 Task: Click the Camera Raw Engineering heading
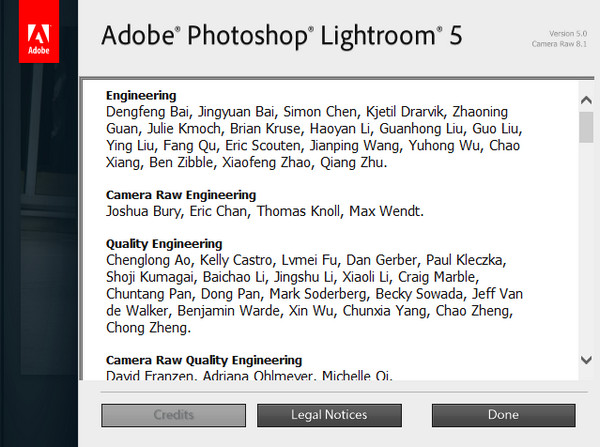(x=181, y=195)
